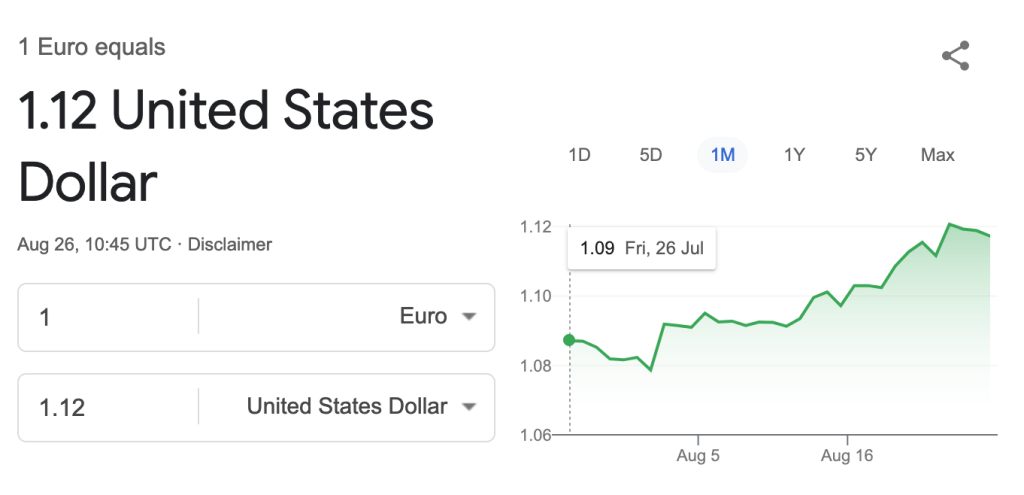Click the green data point on chart
The height and width of the screenshot is (495, 1024).
coord(569,340)
